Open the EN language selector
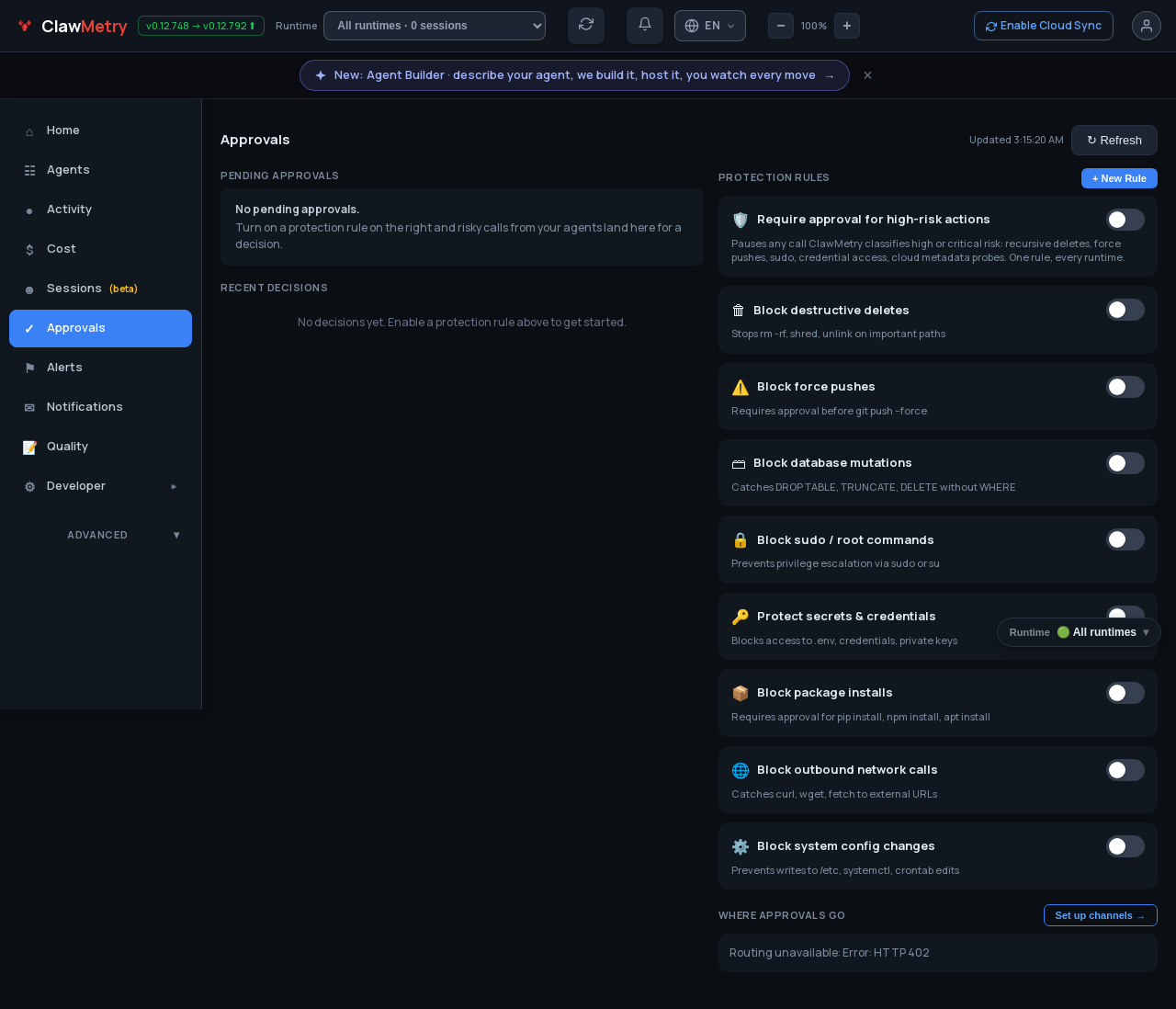This screenshot has height=1009, width=1176. pos(710,26)
